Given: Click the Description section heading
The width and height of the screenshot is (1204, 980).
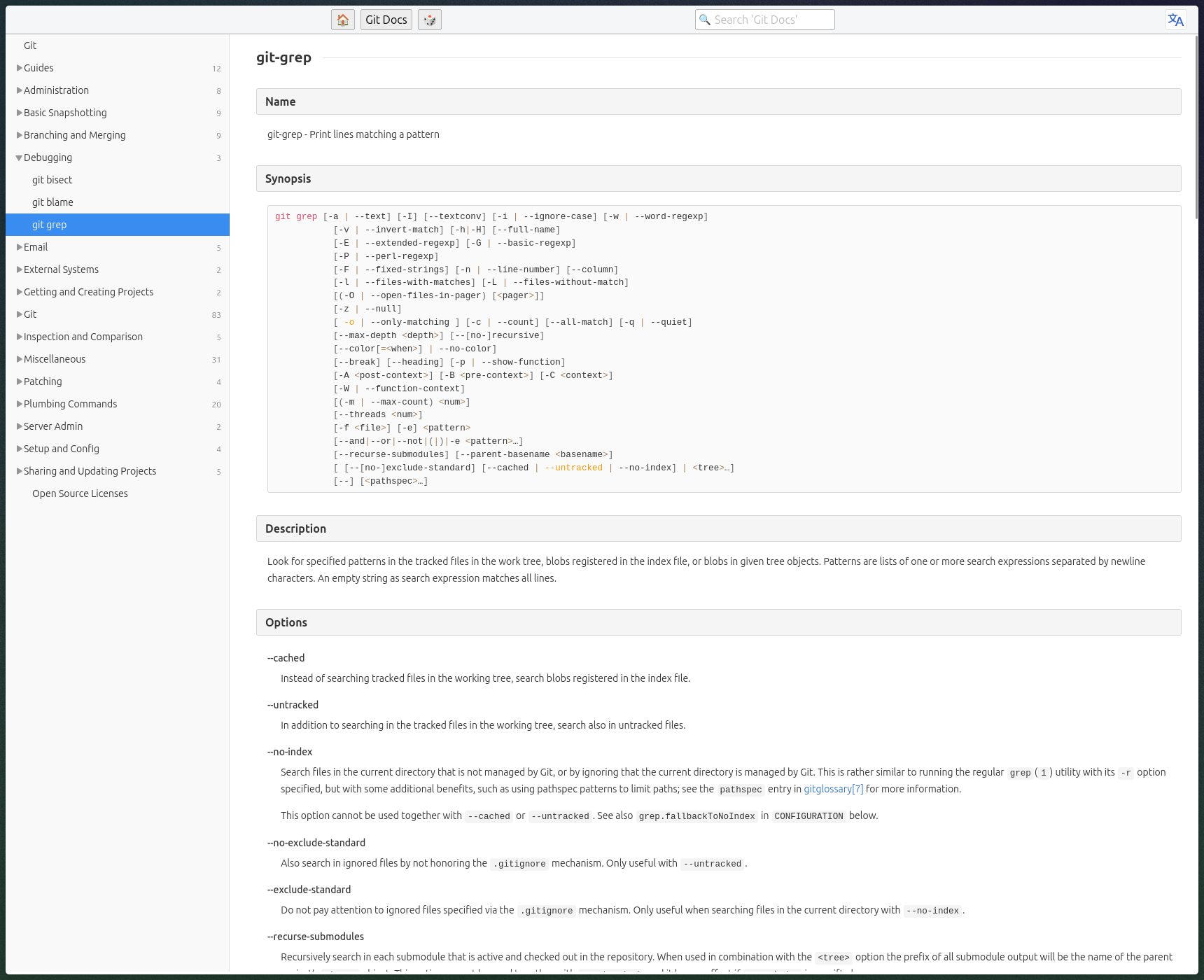Looking at the screenshot, I should click(718, 528).
